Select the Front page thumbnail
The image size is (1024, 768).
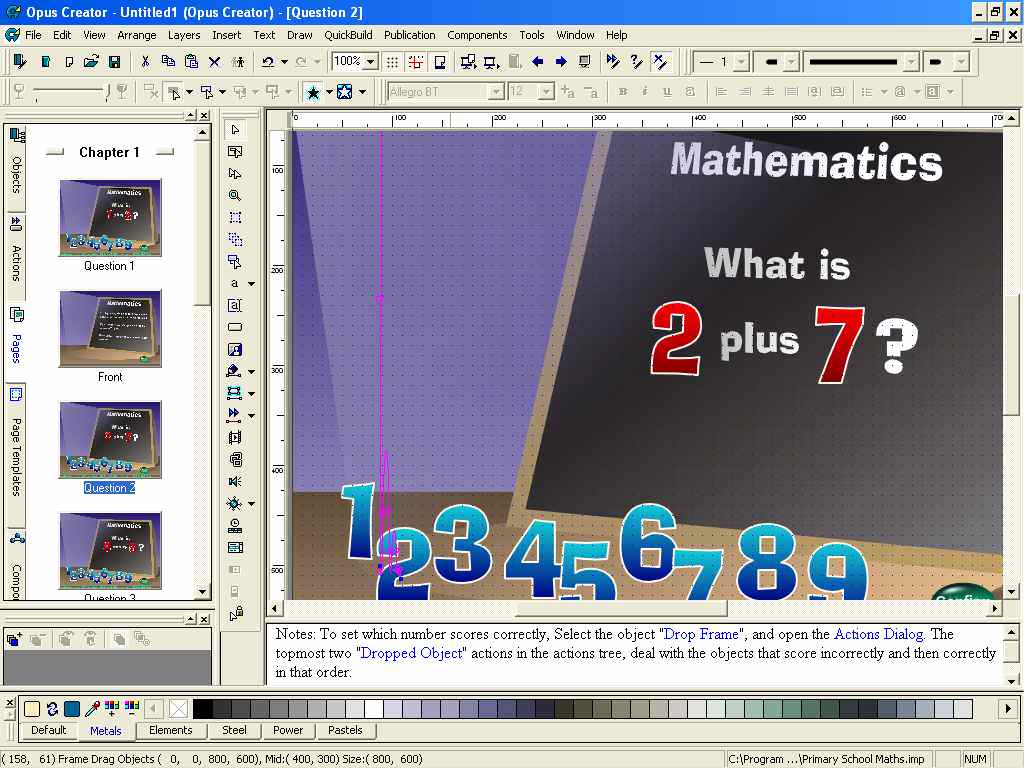click(110, 329)
